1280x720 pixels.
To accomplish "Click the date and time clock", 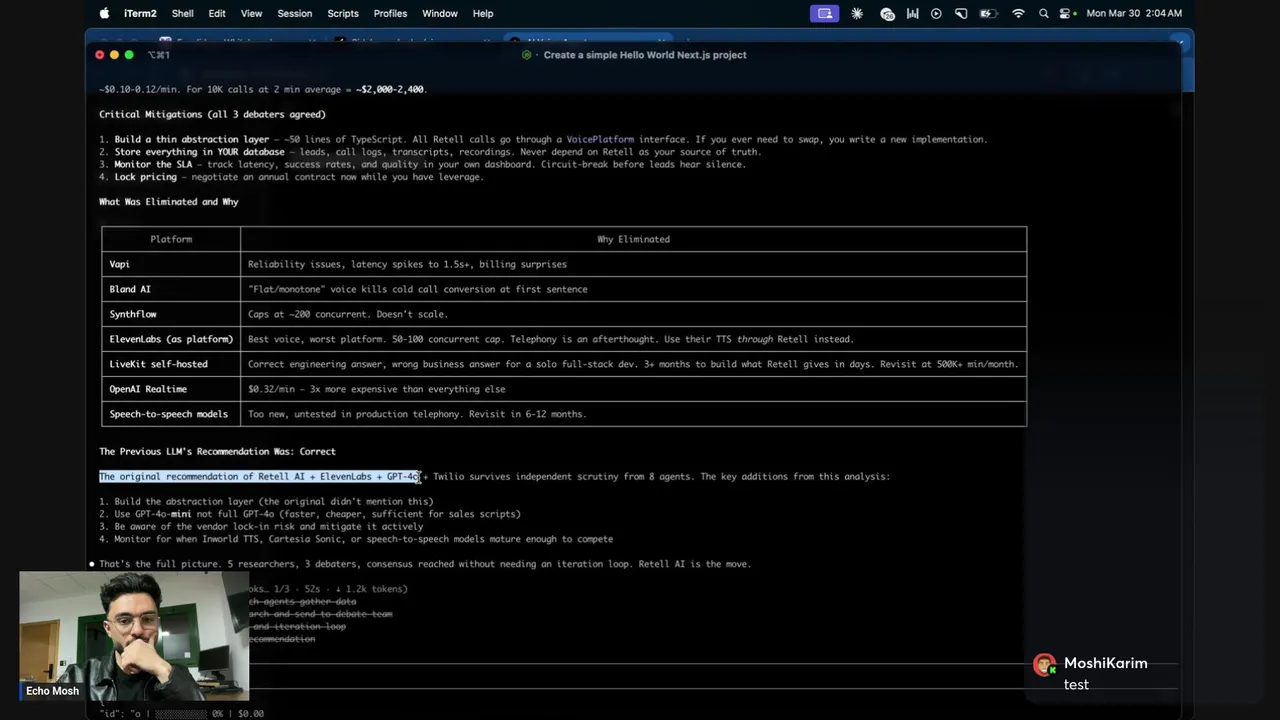I will point(1134,13).
